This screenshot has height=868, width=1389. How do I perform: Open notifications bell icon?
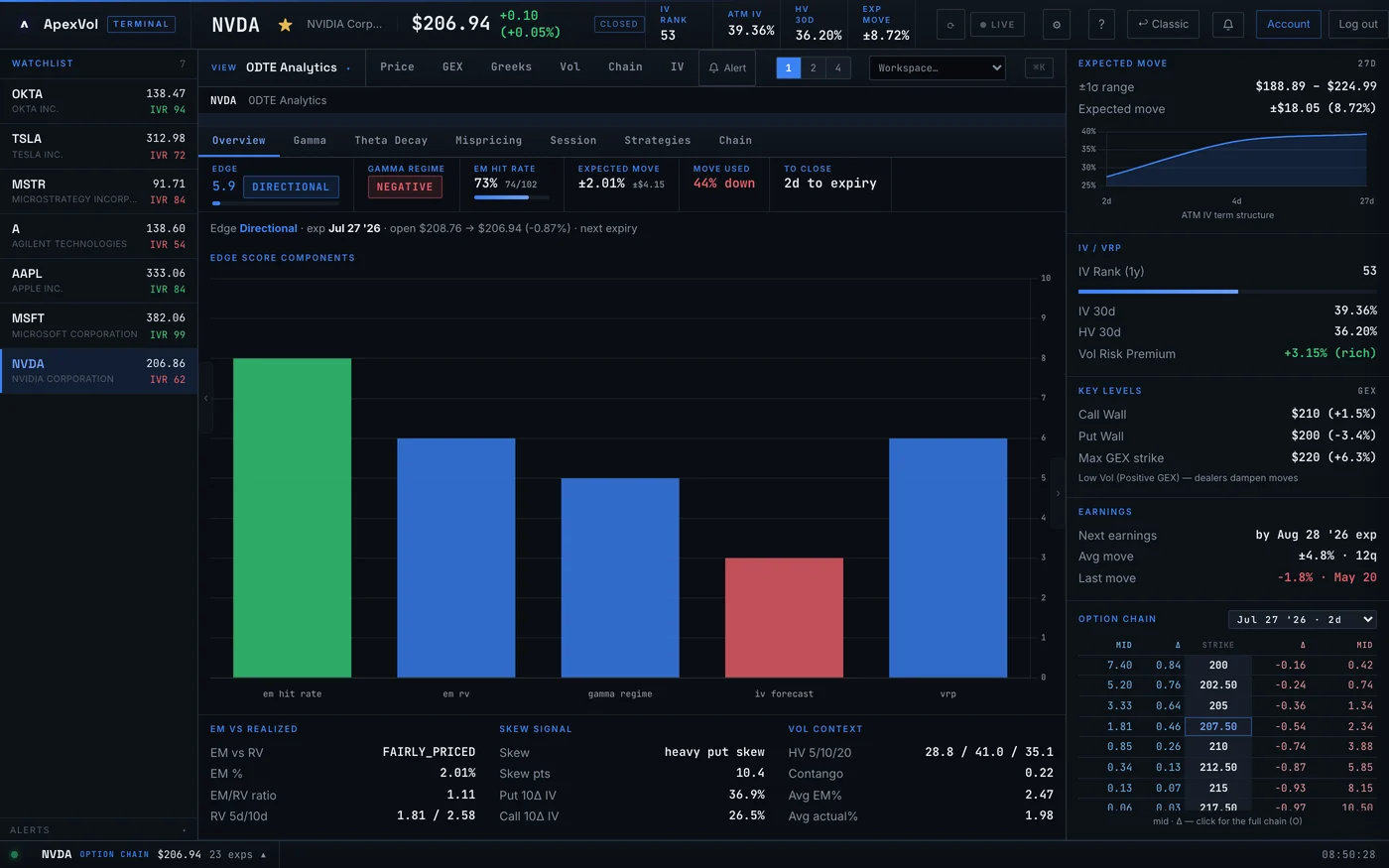click(1227, 24)
